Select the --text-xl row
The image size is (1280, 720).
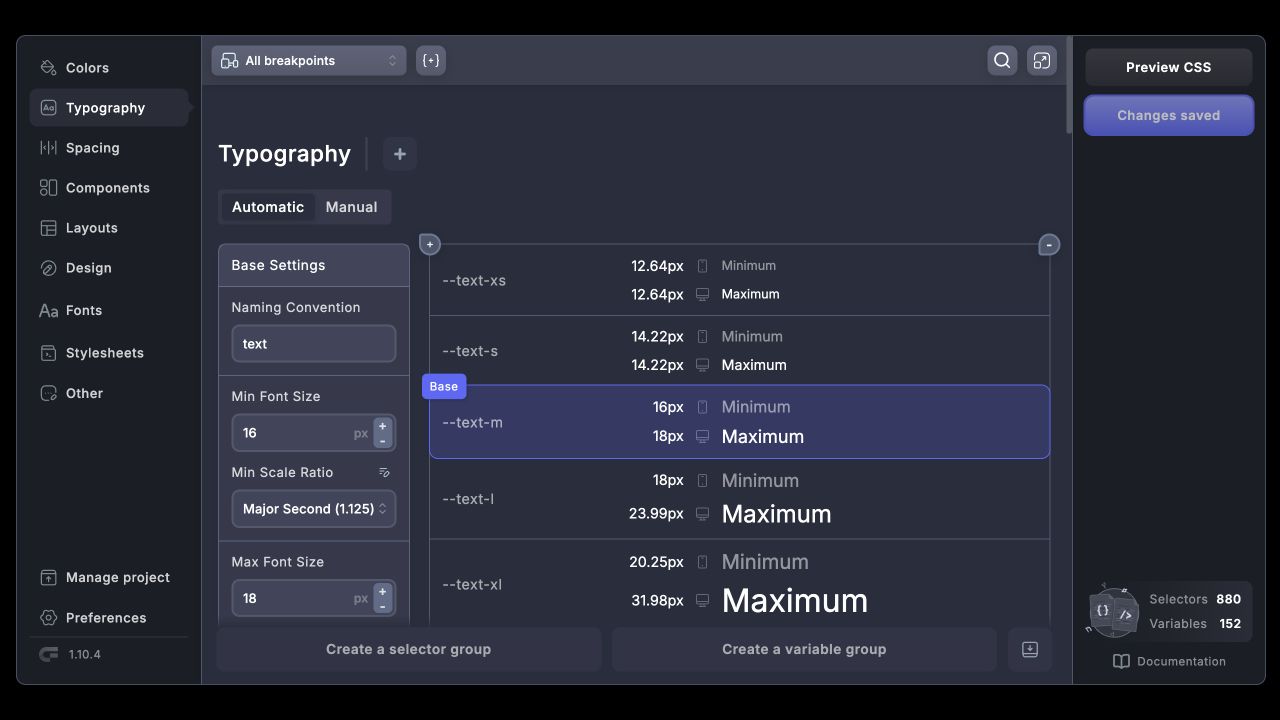click(x=740, y=584)
